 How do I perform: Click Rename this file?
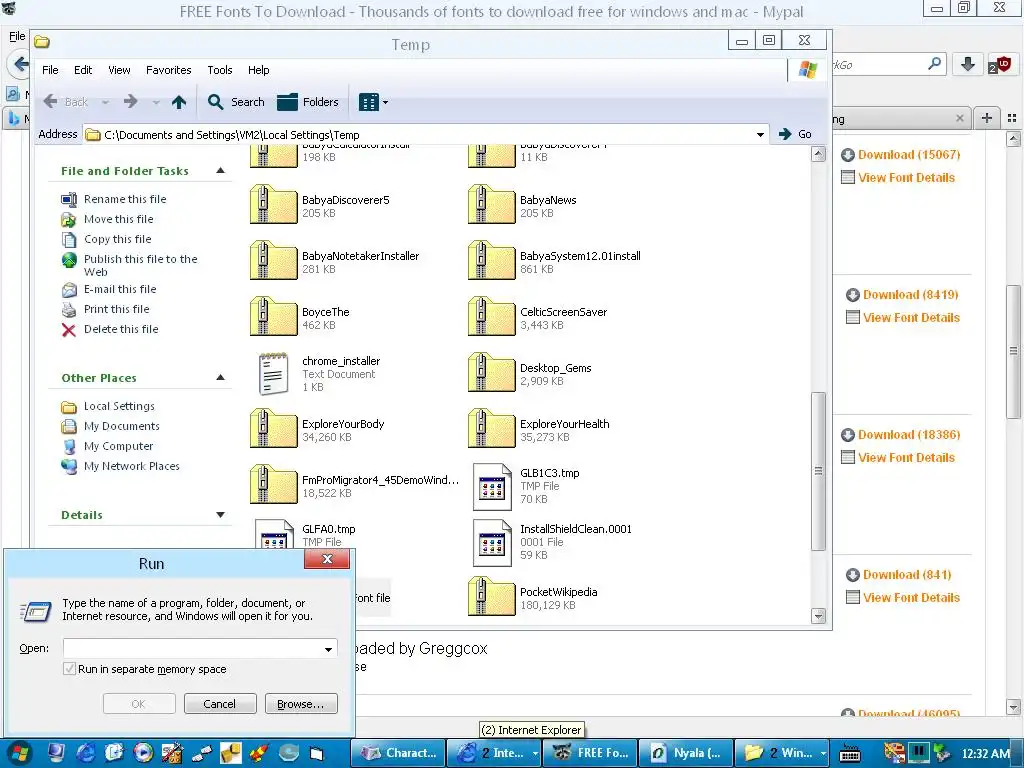(x=125, y=199)
